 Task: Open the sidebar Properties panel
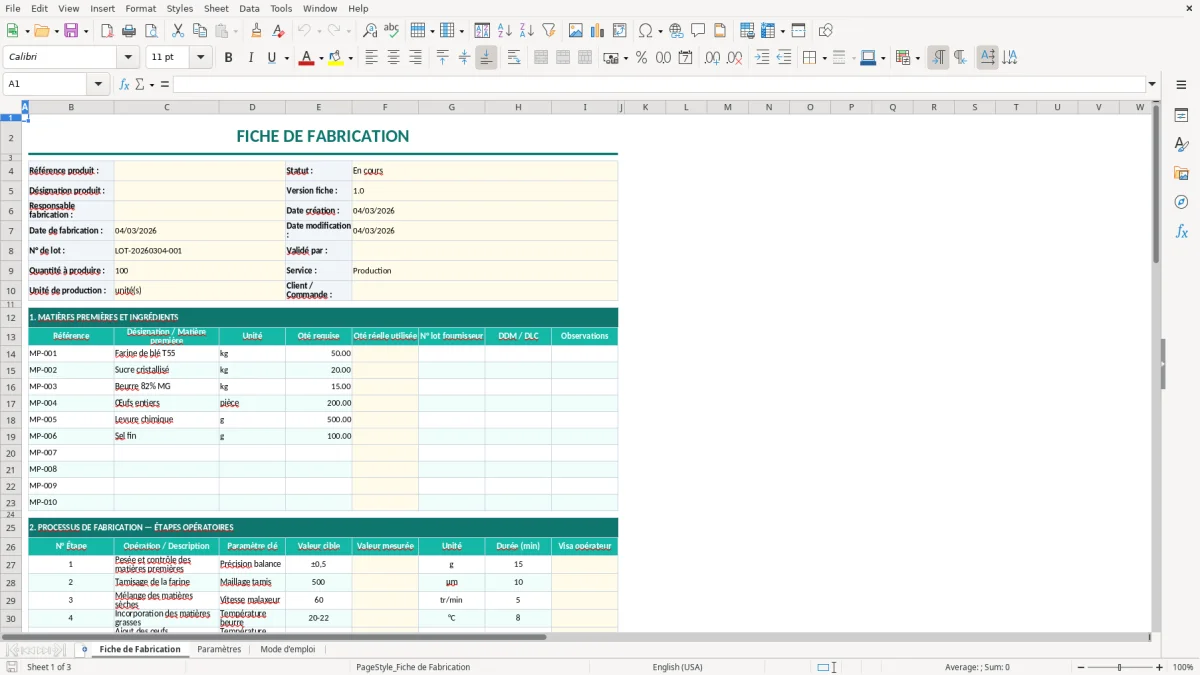(x=1181, y=116)
